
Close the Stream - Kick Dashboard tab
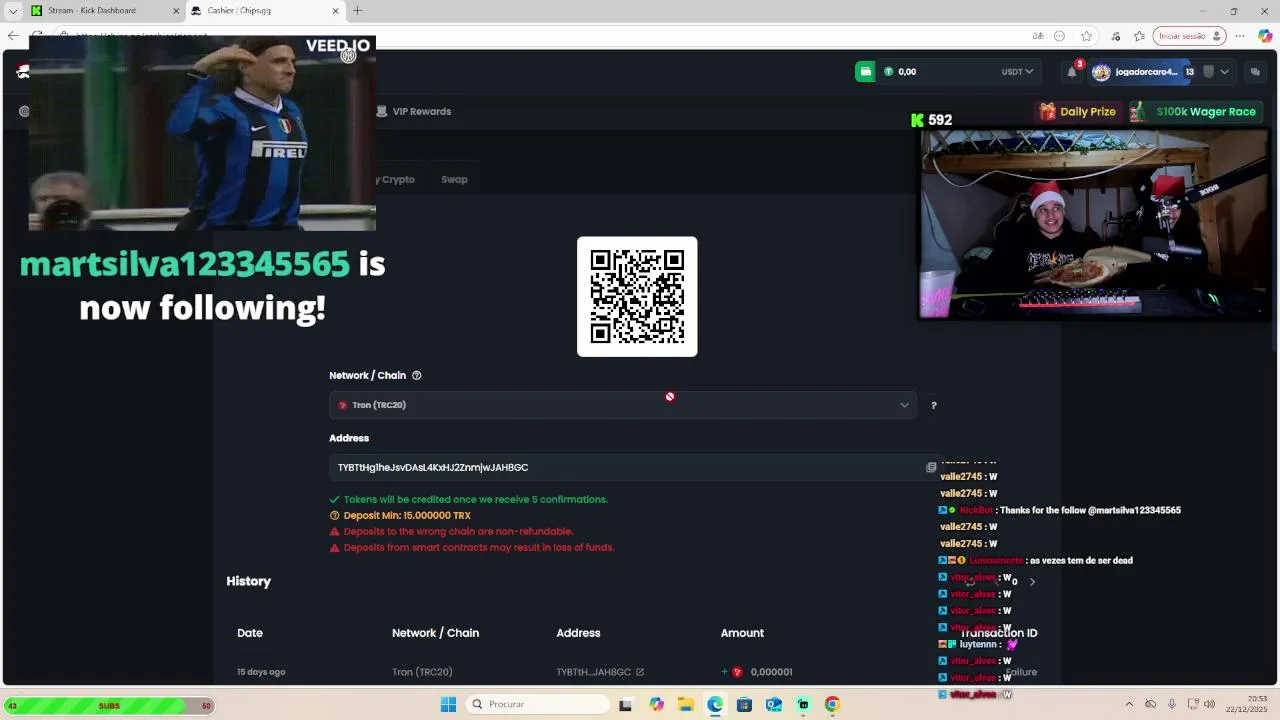(x=176, y=11)
